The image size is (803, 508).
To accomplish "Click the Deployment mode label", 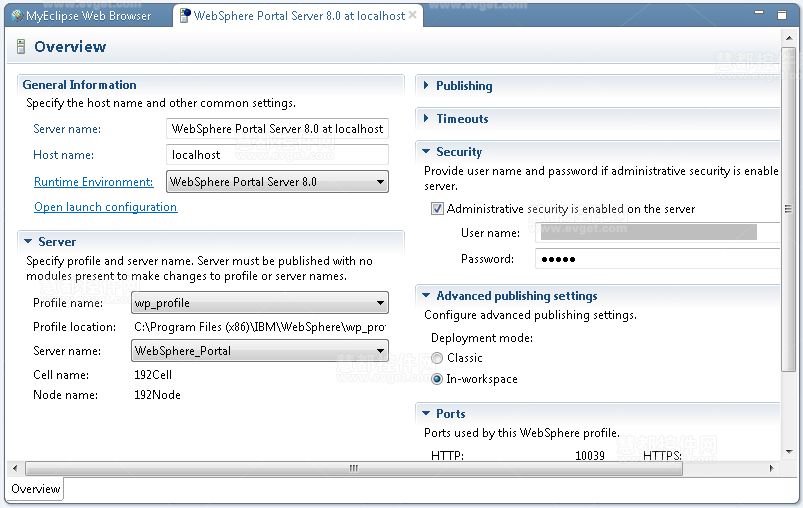I will pyautogui.click(x=482, y=338).
